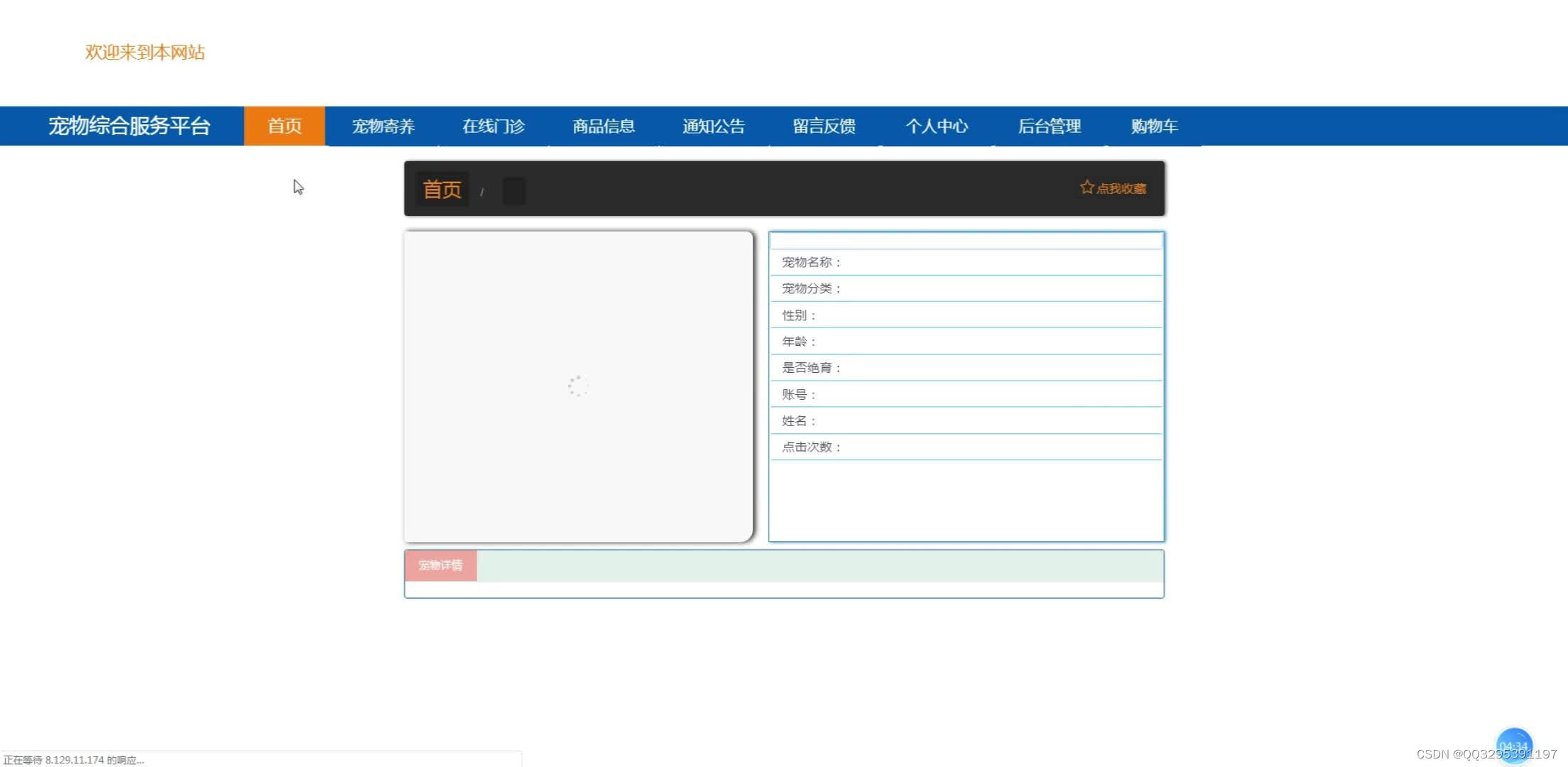
Task: Click the 通知公告 navigation icon
Action: [x=712, y=125]
